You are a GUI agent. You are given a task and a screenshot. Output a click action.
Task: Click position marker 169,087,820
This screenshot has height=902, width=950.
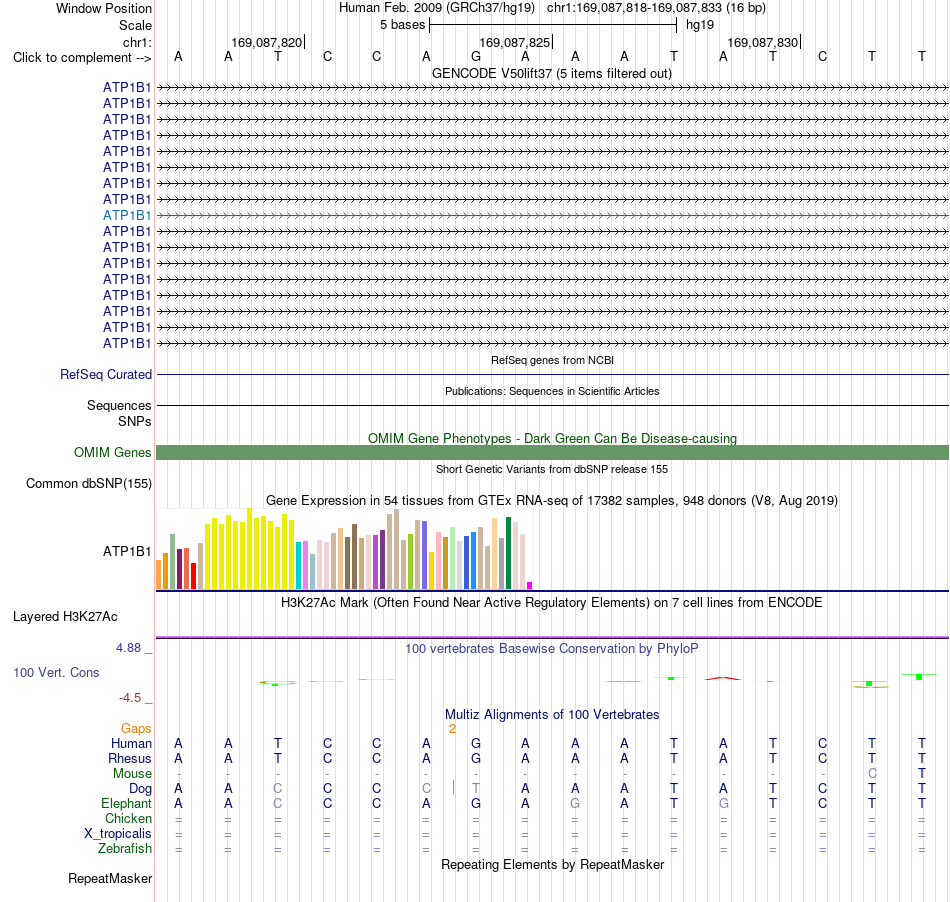(267, 42)
